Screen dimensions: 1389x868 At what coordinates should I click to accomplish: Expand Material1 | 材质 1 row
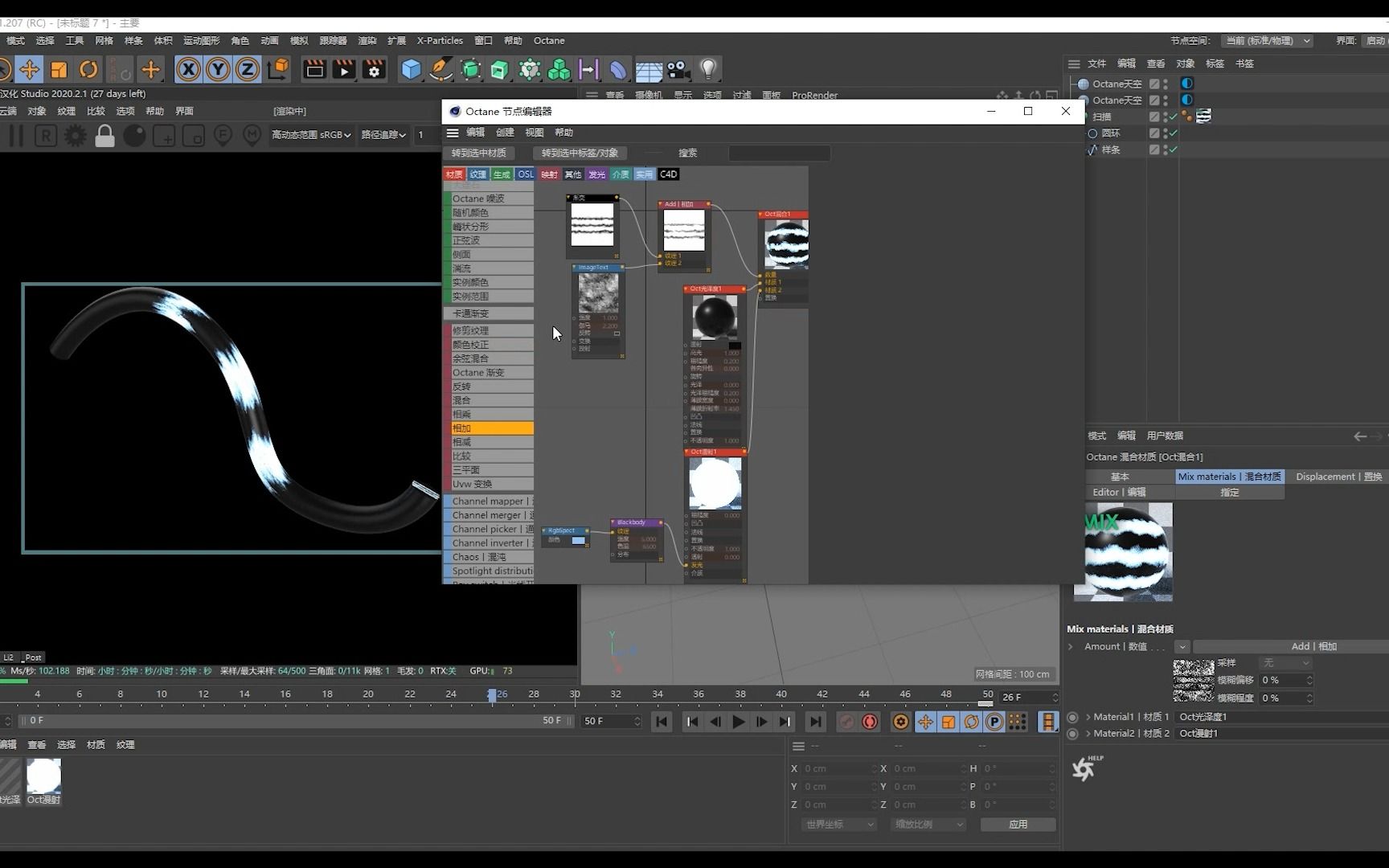click(1088, 717)
